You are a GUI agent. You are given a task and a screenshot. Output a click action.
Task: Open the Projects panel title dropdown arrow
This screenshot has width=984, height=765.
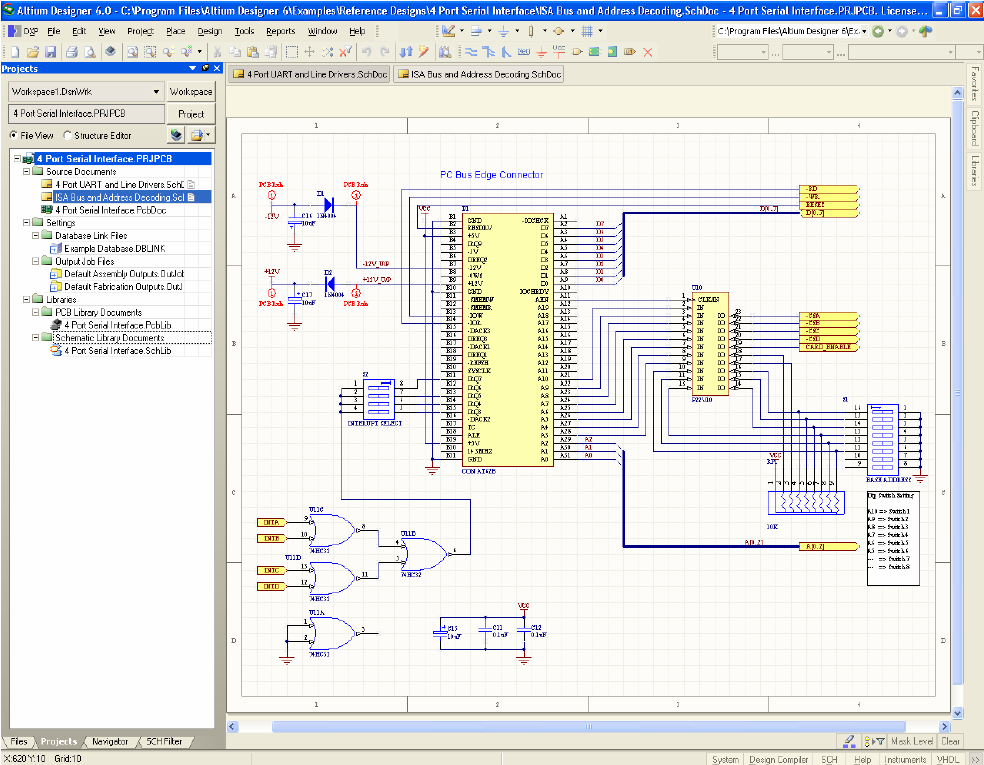tap(193, 68)
